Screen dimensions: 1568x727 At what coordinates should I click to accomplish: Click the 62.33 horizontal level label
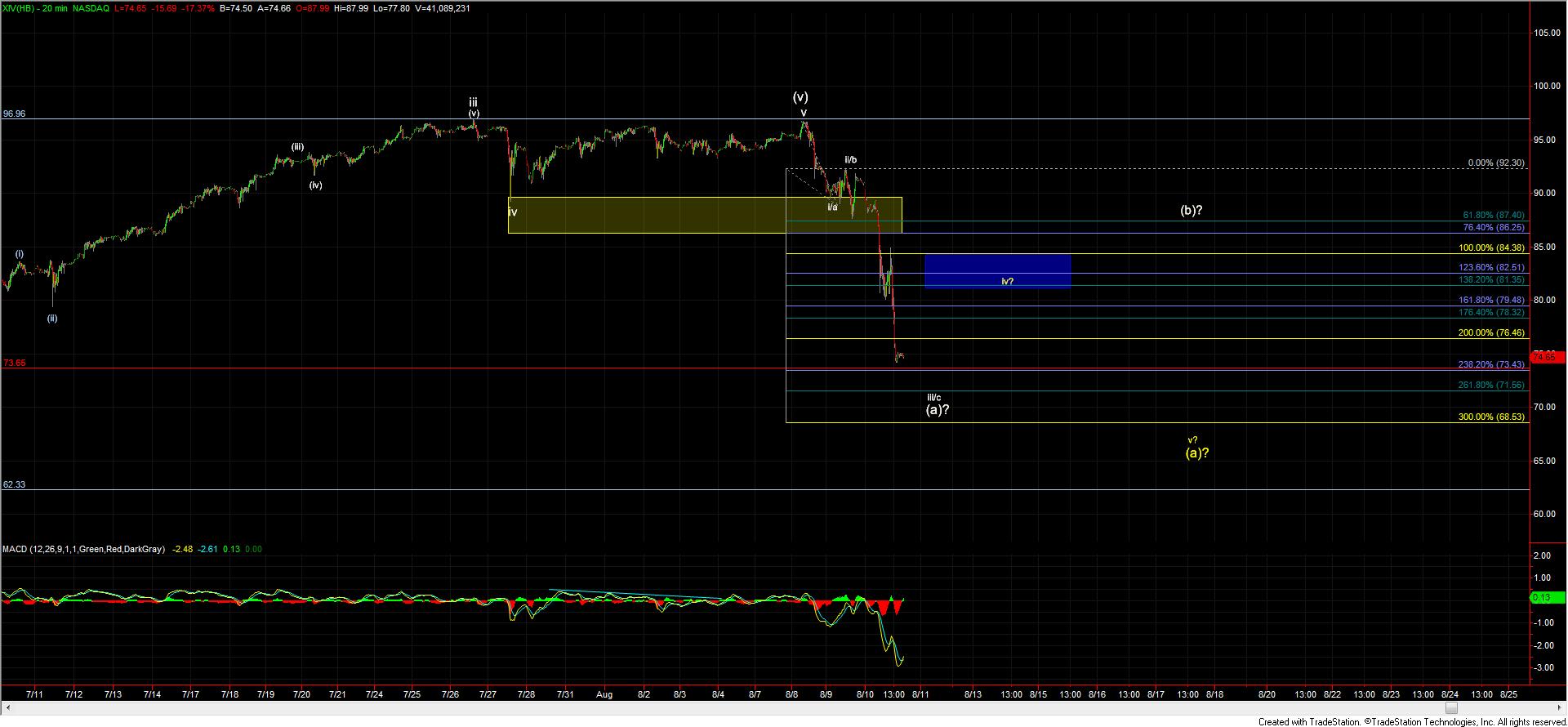pyautogui.click(x=14, y=484)
